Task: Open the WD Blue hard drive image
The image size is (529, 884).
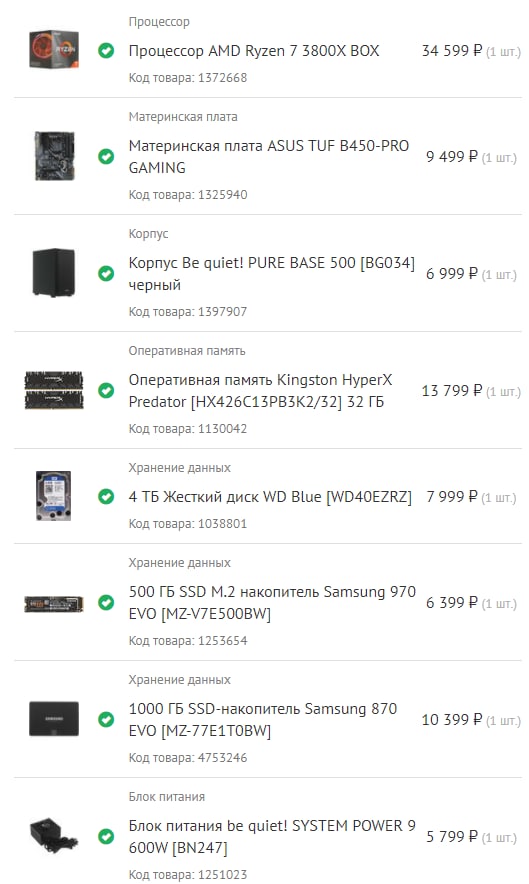Action: [x=54, y=496]
